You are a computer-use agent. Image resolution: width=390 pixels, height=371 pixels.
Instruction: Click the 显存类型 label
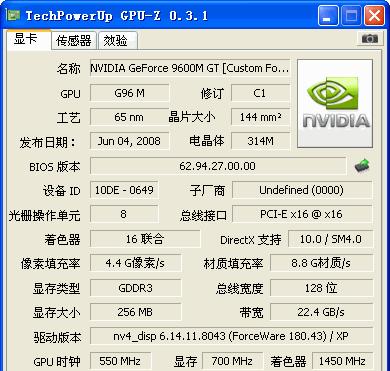tap(57, 289)
